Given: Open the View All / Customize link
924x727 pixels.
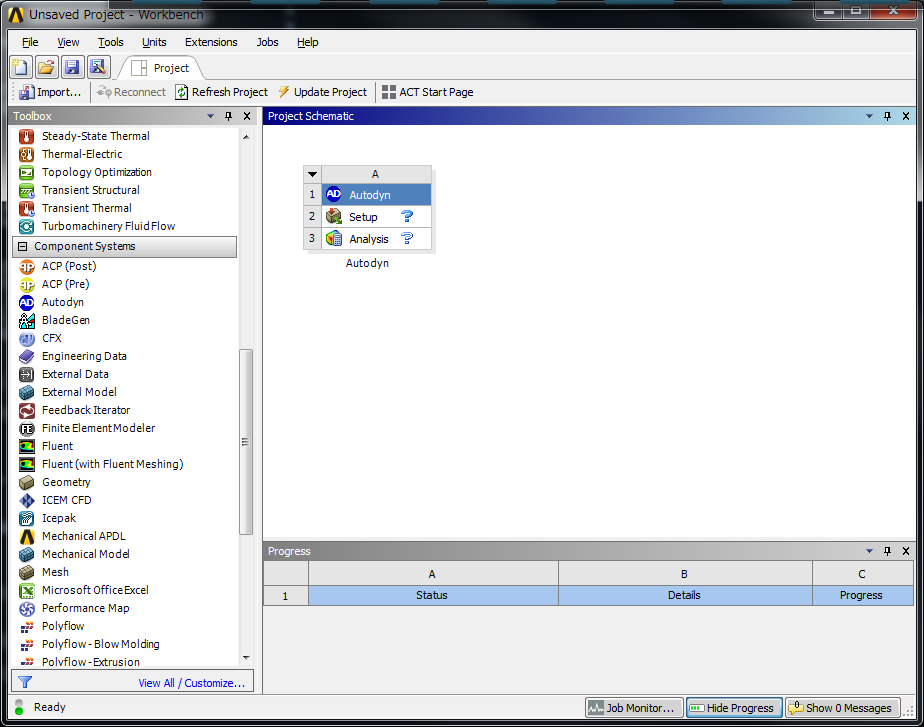Looking at the screenshot, I should [x=191, y=683].
